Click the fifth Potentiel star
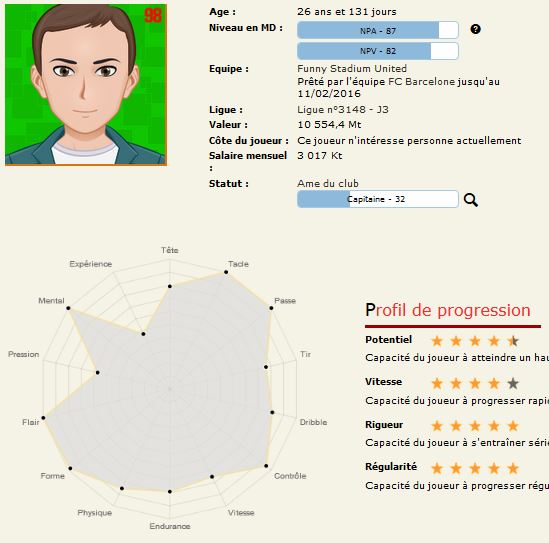 tap(513, 341)
